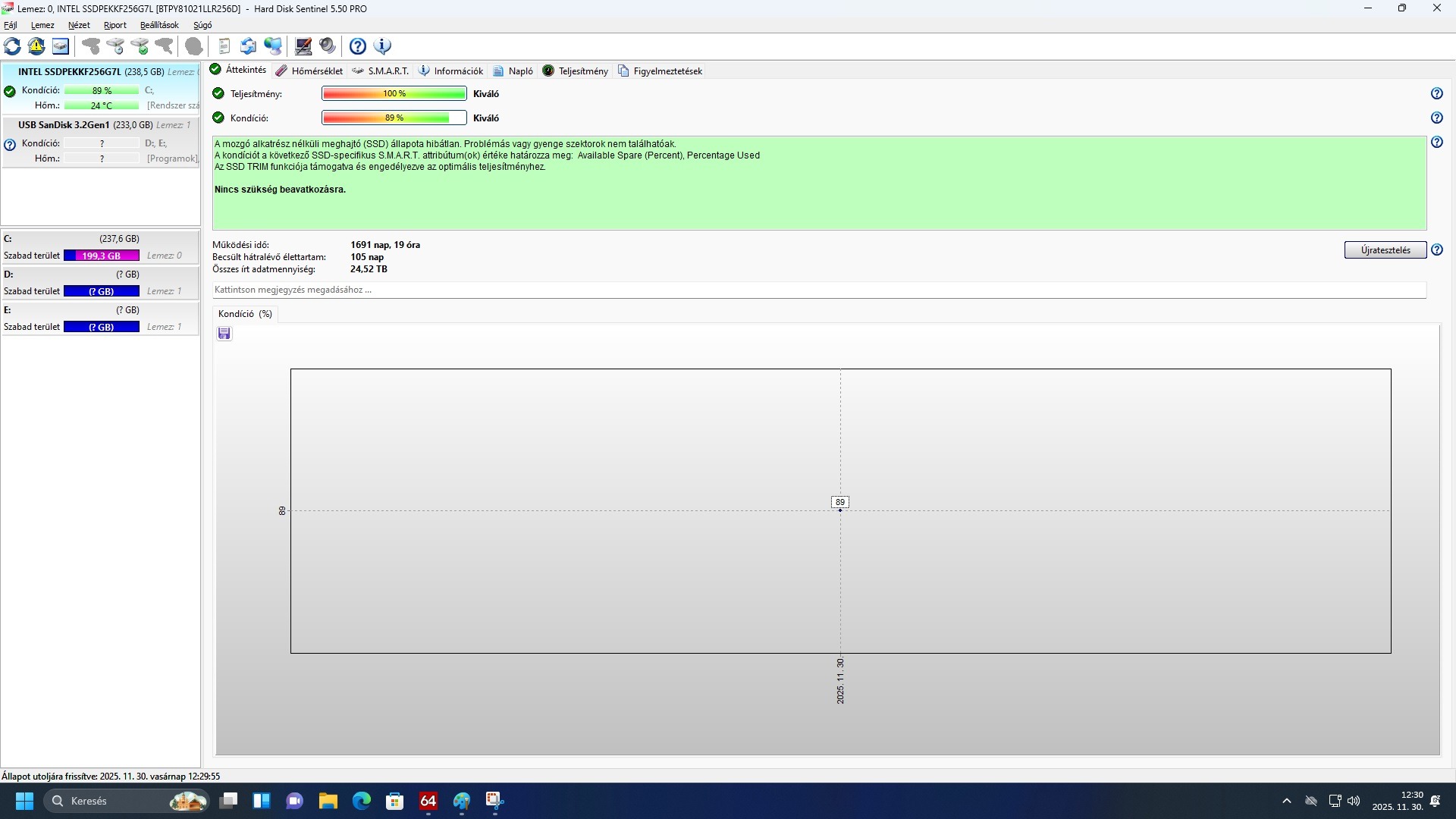Viewport: 1456px width, 819px height.
Task: Open the Beállítások menu
Action: click(x=159, y=25)
